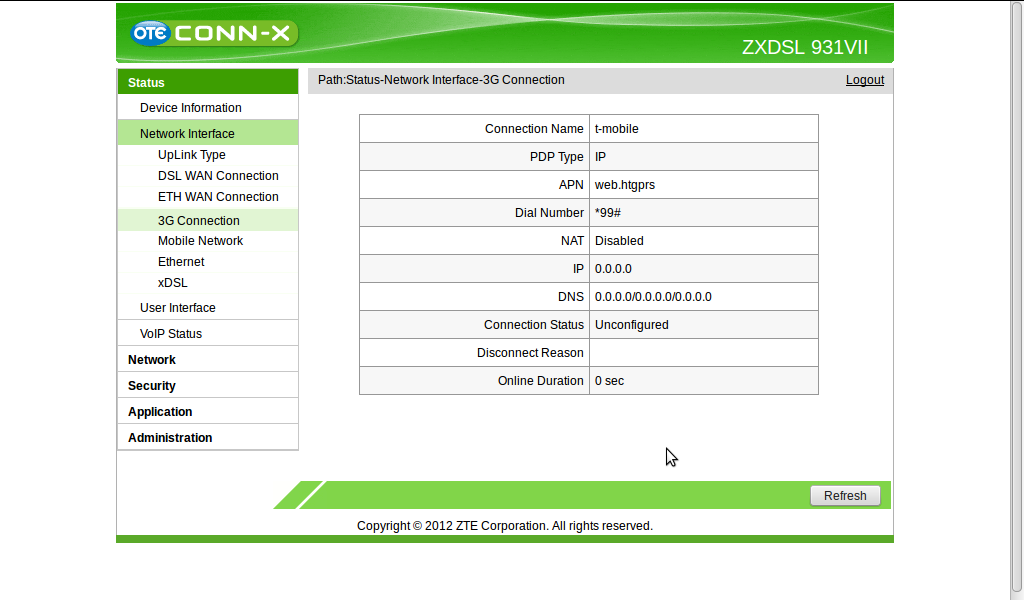This screenshot has width=1024, height=600.
Task: Click the Connection Name label
Action: (534, 129)
